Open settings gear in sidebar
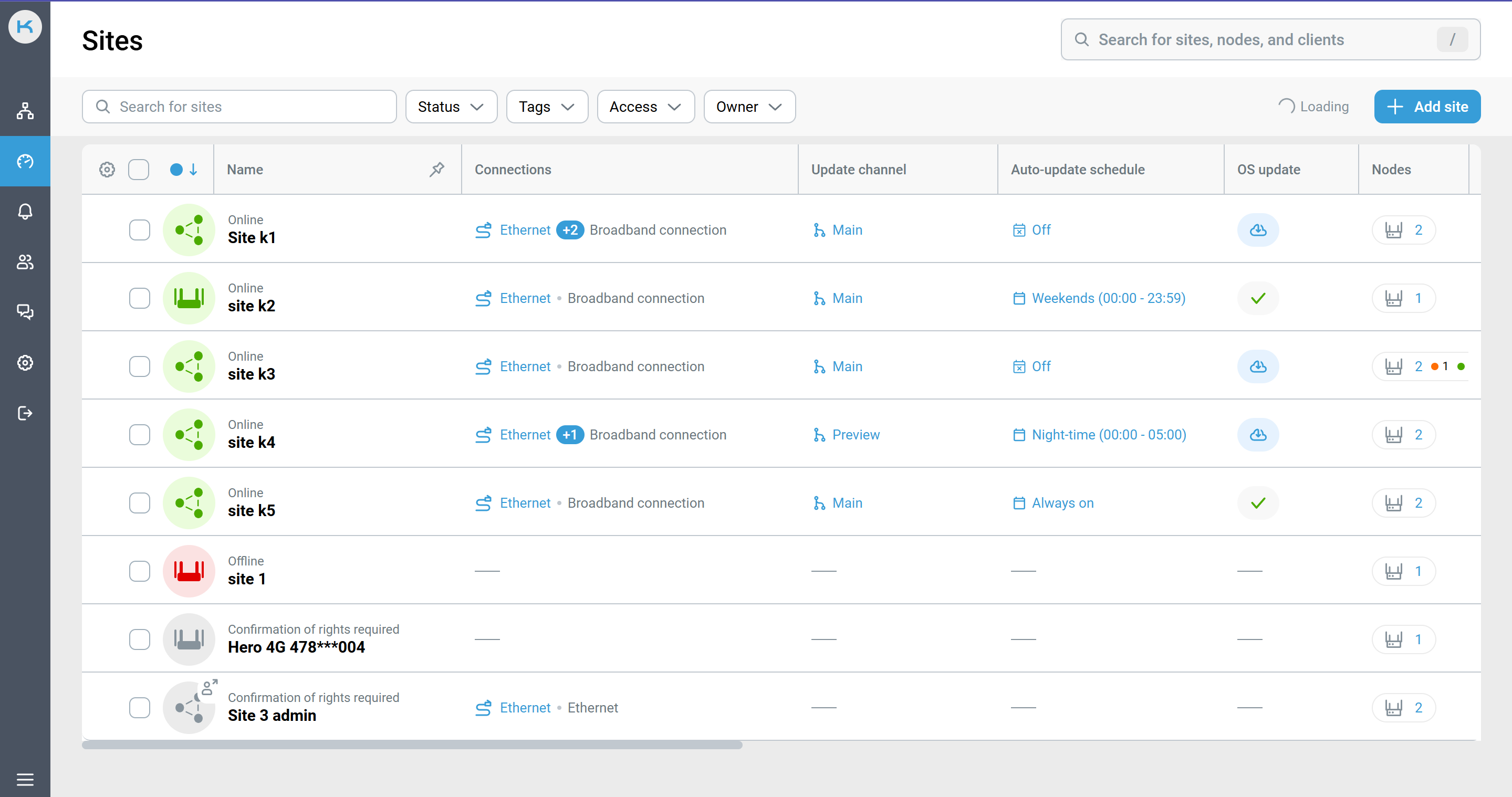The width and height of the screenshot is (1512, 797). tap(25, 363)
